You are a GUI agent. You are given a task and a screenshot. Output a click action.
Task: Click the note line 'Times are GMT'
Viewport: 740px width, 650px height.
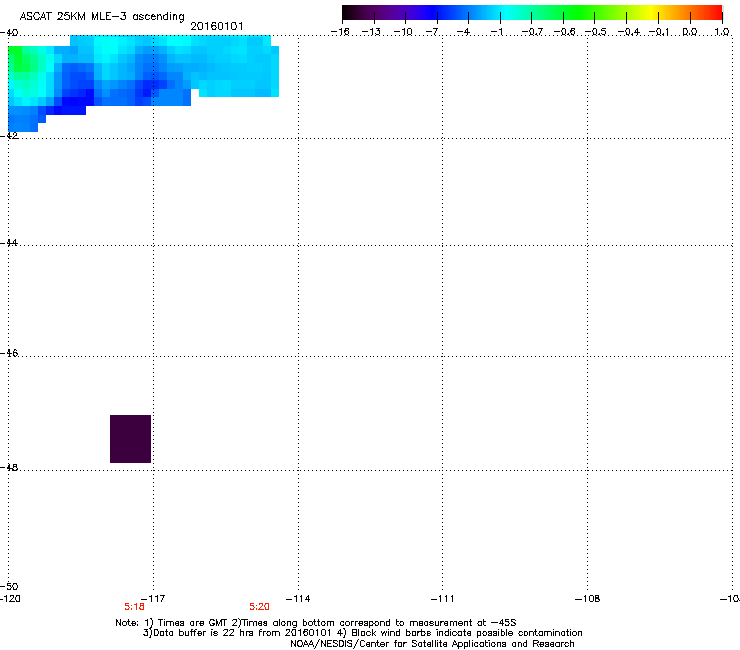[x=193, y=623]
